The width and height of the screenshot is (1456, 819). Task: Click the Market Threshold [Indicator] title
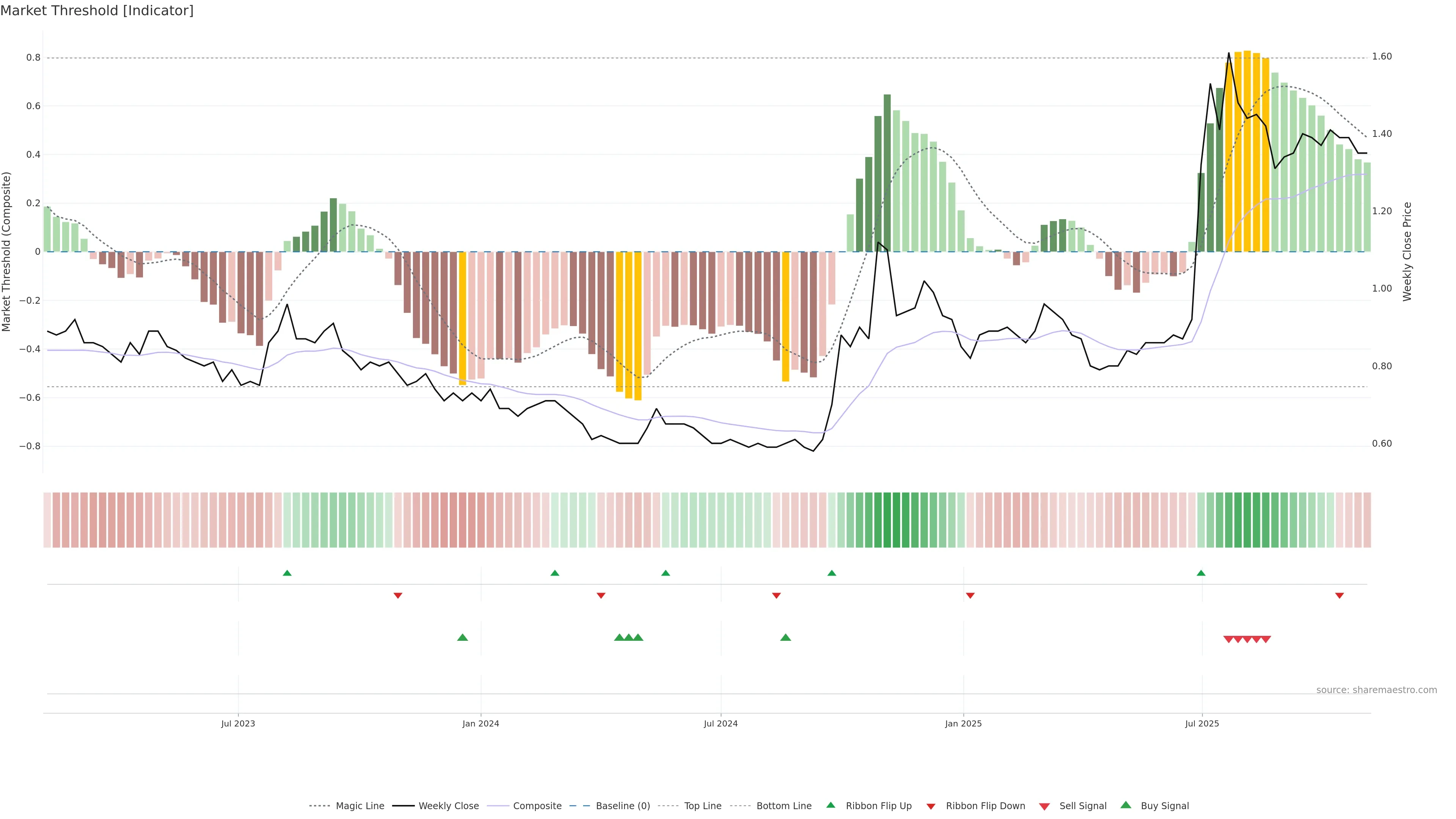[97, 10]
